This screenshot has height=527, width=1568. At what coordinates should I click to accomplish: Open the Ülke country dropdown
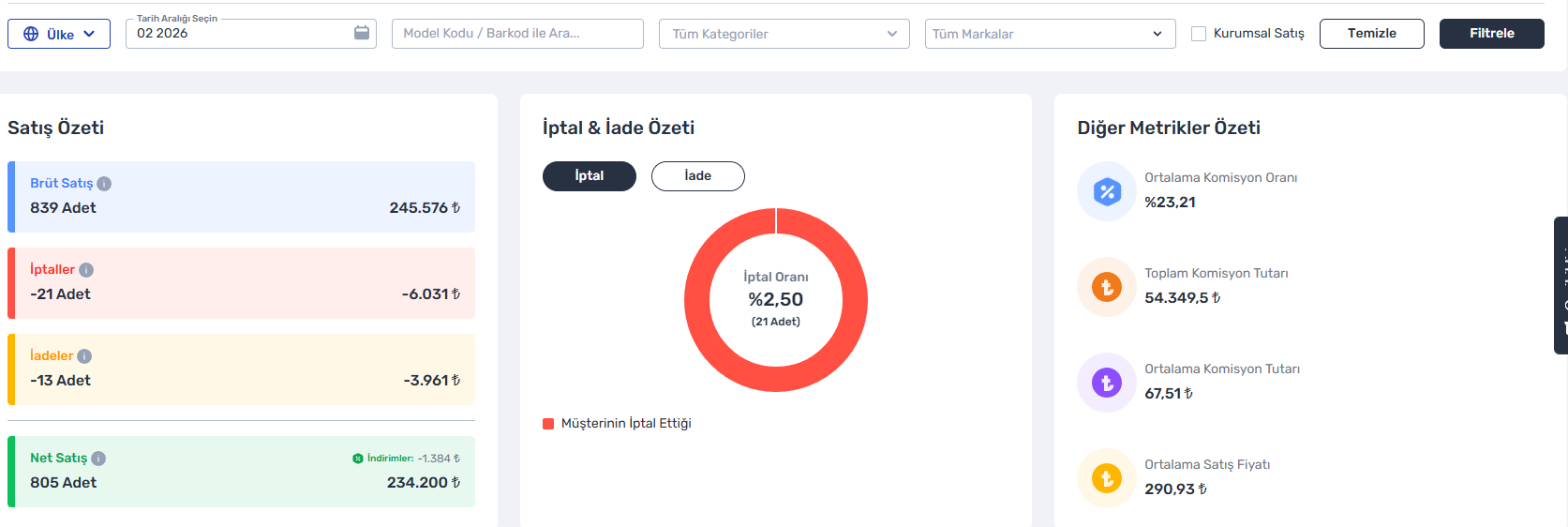click(x=59, y=34)
